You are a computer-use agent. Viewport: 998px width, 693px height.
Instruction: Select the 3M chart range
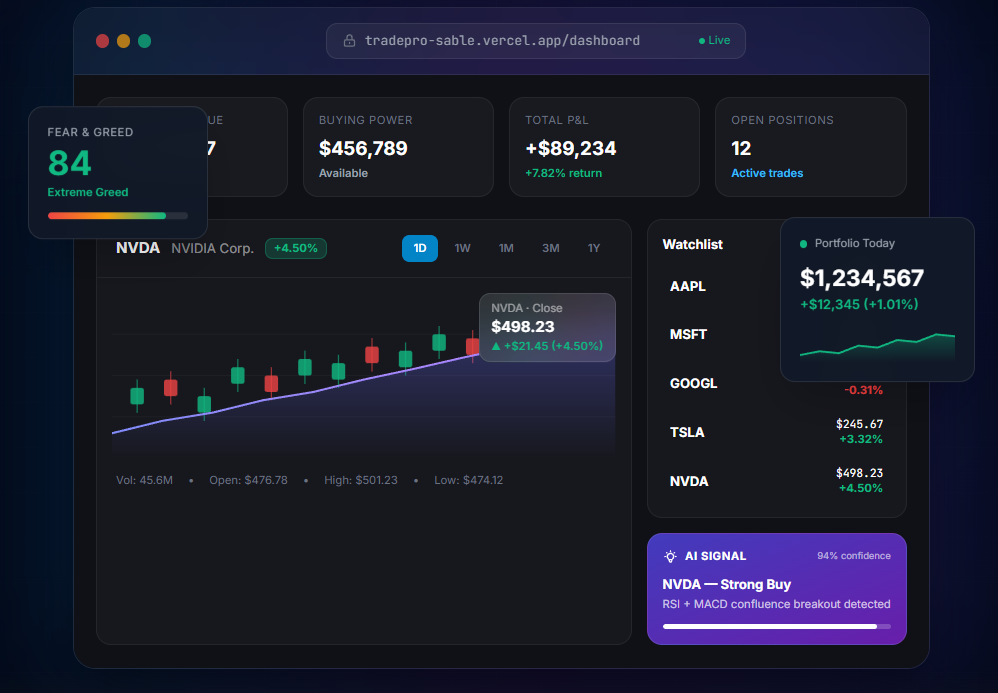pyautogui.click(x=551, y=248)
